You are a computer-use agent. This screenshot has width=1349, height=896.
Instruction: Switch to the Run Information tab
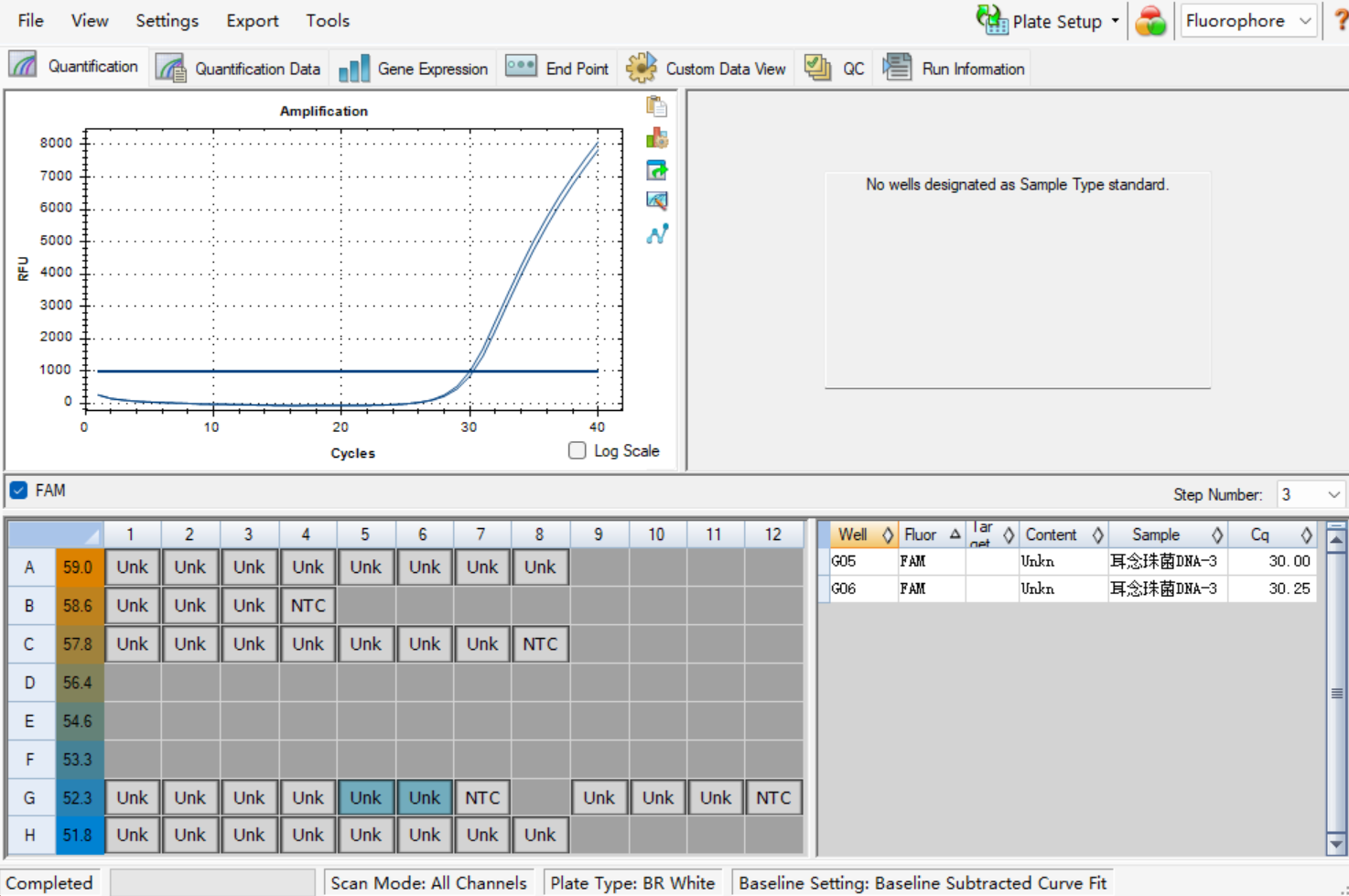point(954,68)
